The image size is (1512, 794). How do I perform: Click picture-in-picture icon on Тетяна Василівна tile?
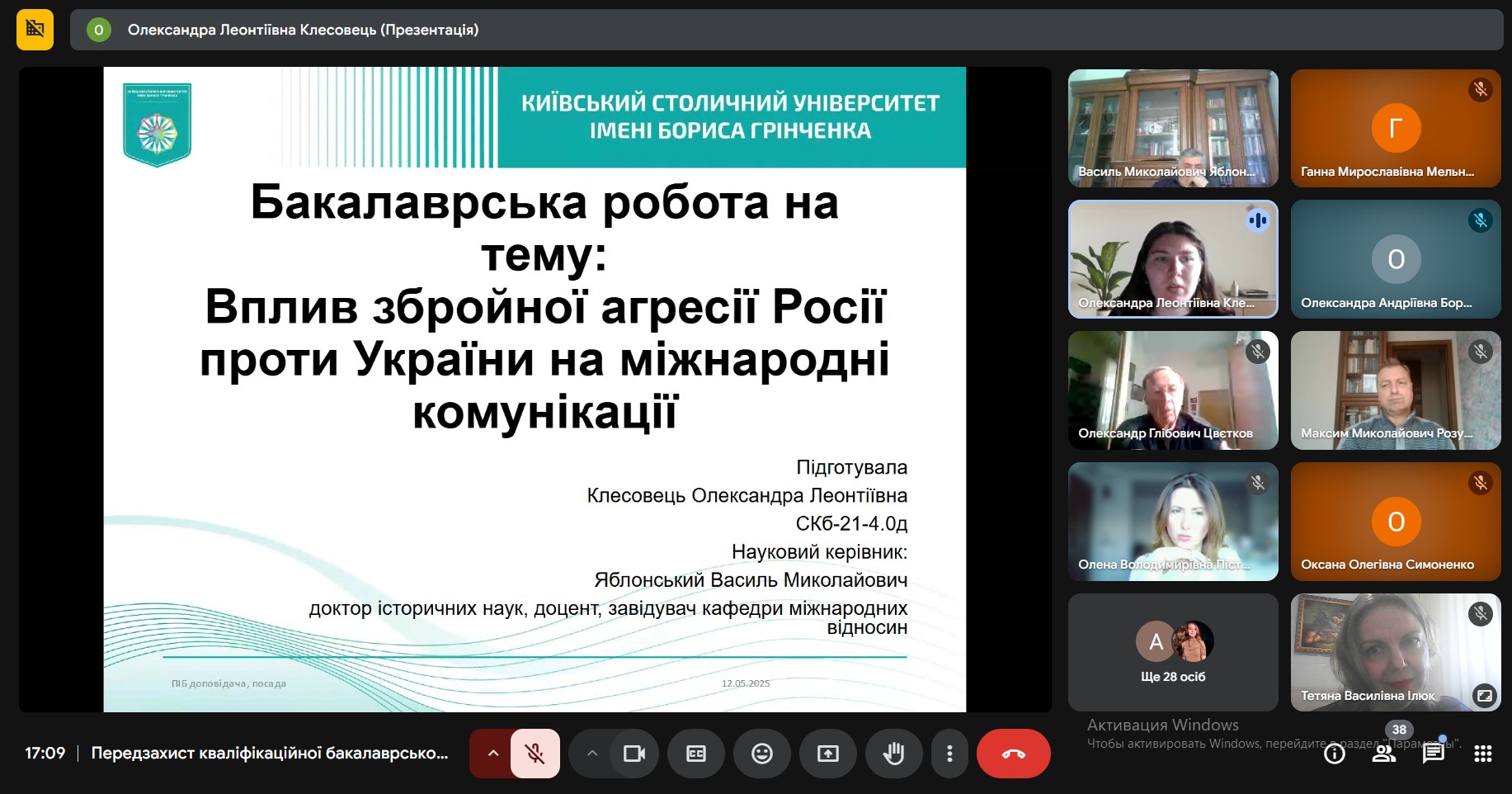[x=1484, y=696]
